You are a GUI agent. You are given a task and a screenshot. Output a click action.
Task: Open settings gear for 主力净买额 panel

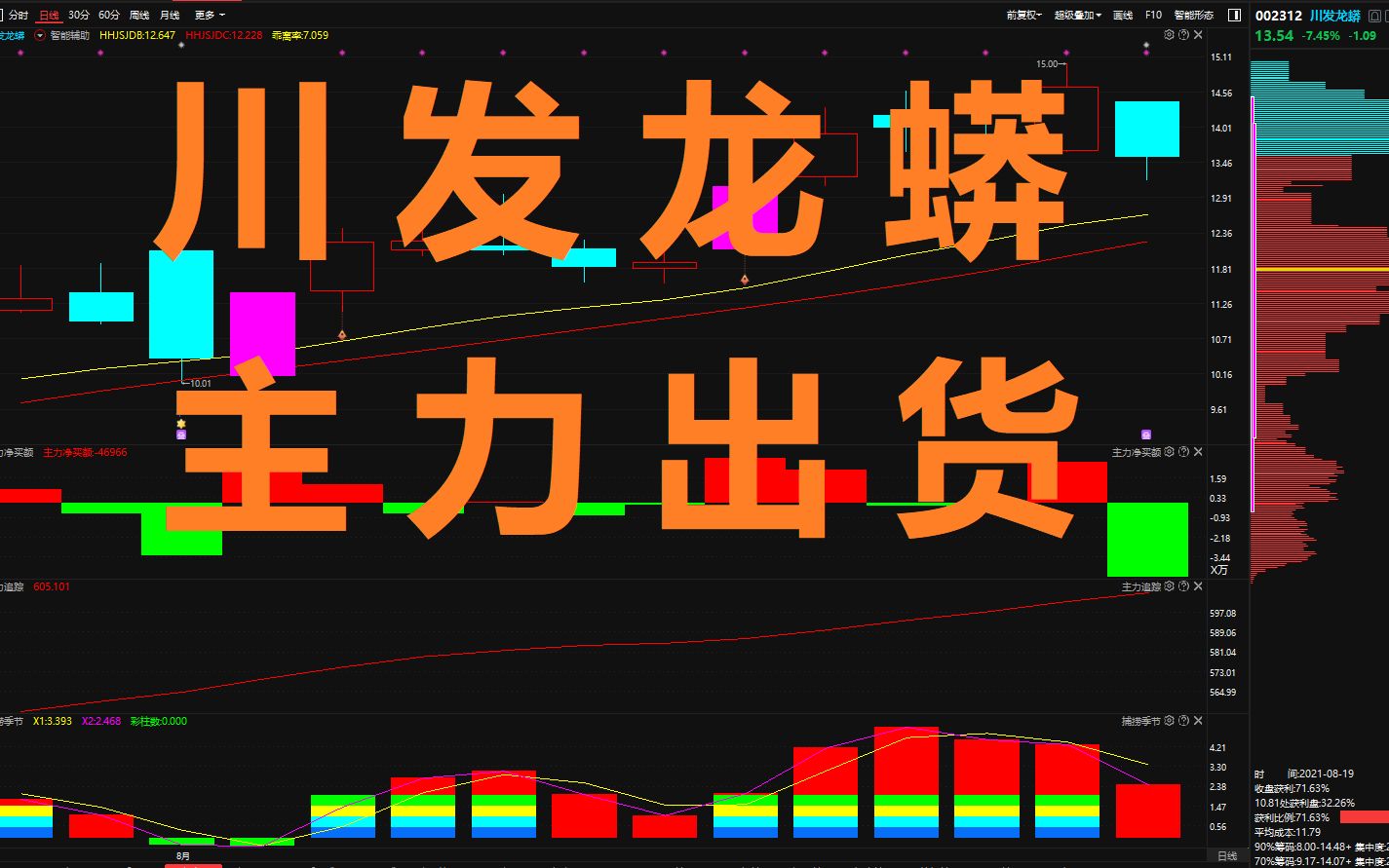coord(1169,452)
